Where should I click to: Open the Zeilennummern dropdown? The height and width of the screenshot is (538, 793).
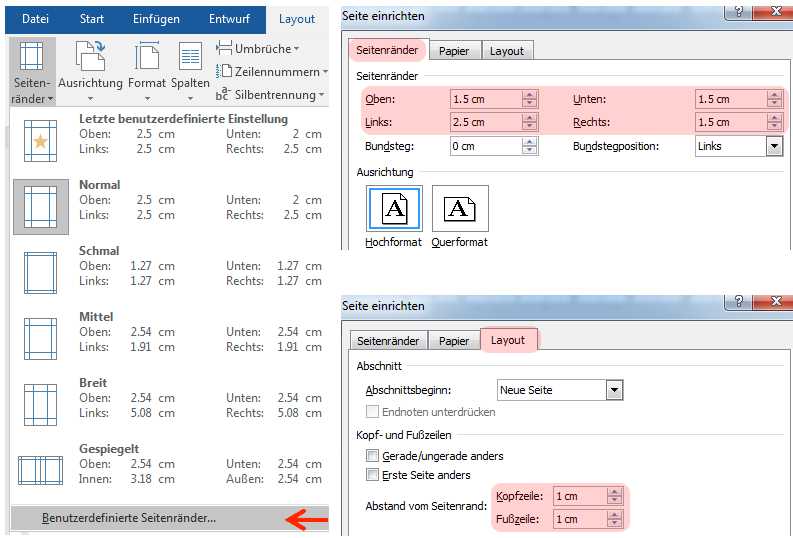tap(272, 72)
